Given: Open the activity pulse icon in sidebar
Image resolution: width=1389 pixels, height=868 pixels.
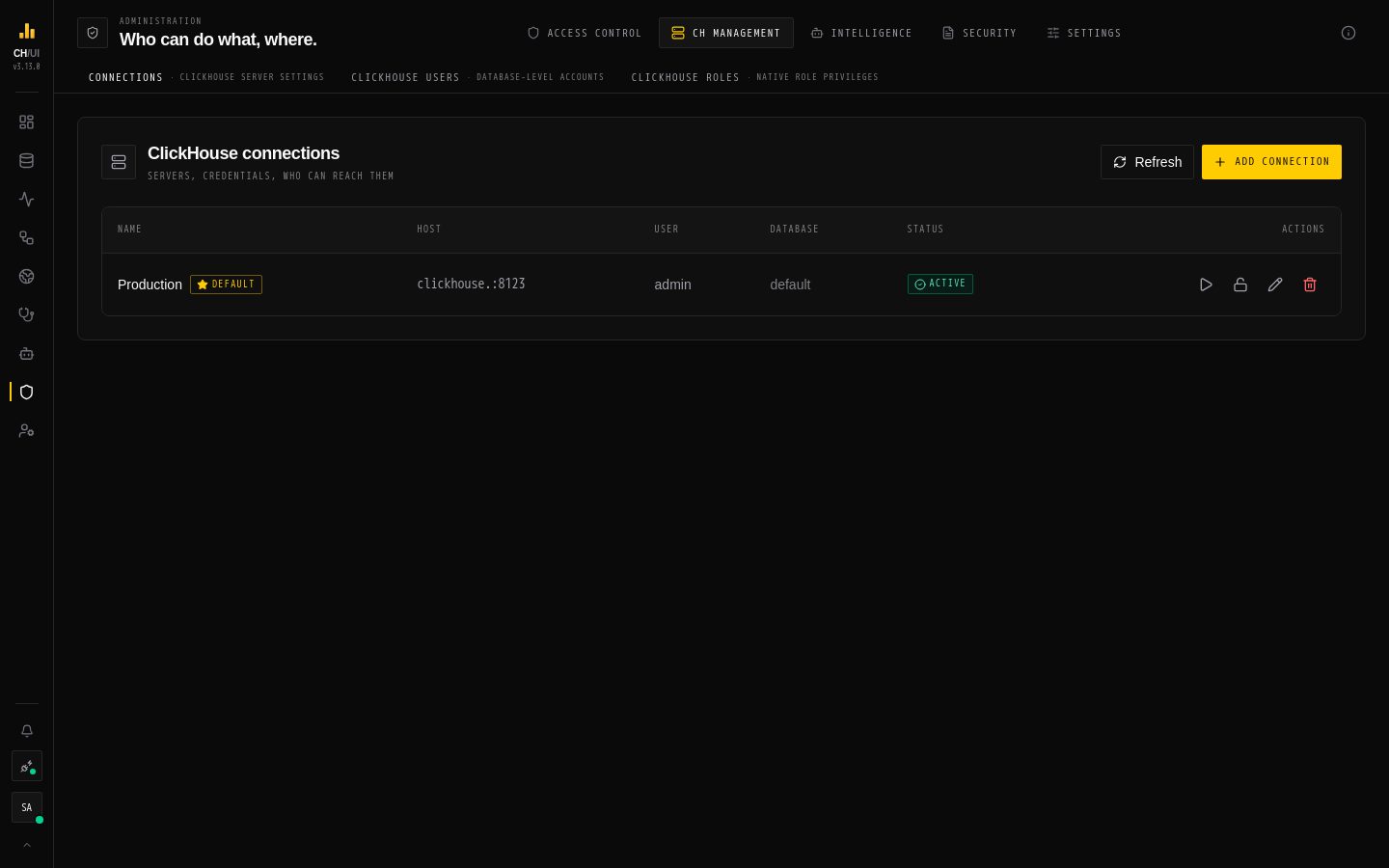Looking at the screenshot, I should point(26,200).
